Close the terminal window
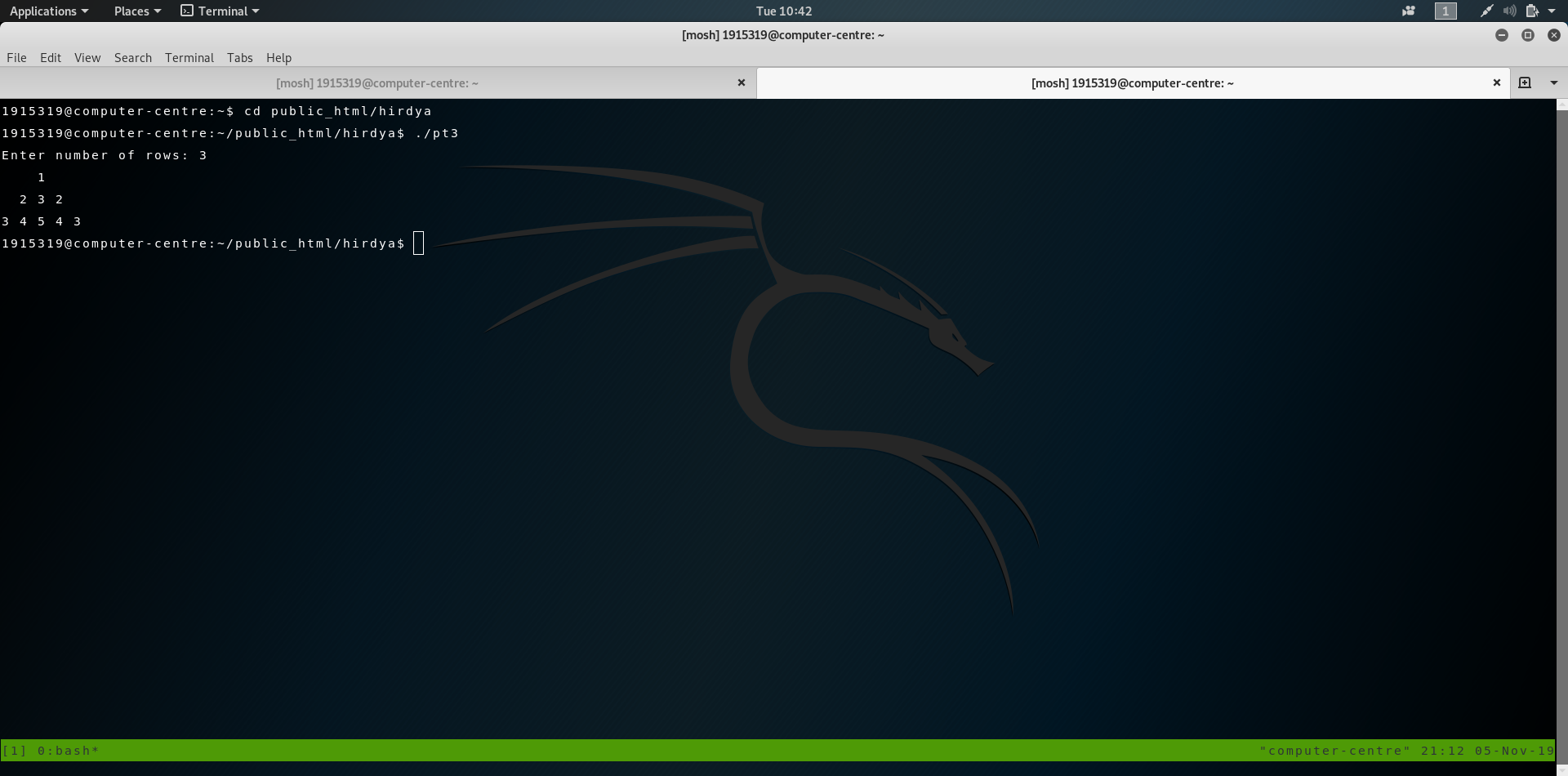 (x=1554, y=35)
